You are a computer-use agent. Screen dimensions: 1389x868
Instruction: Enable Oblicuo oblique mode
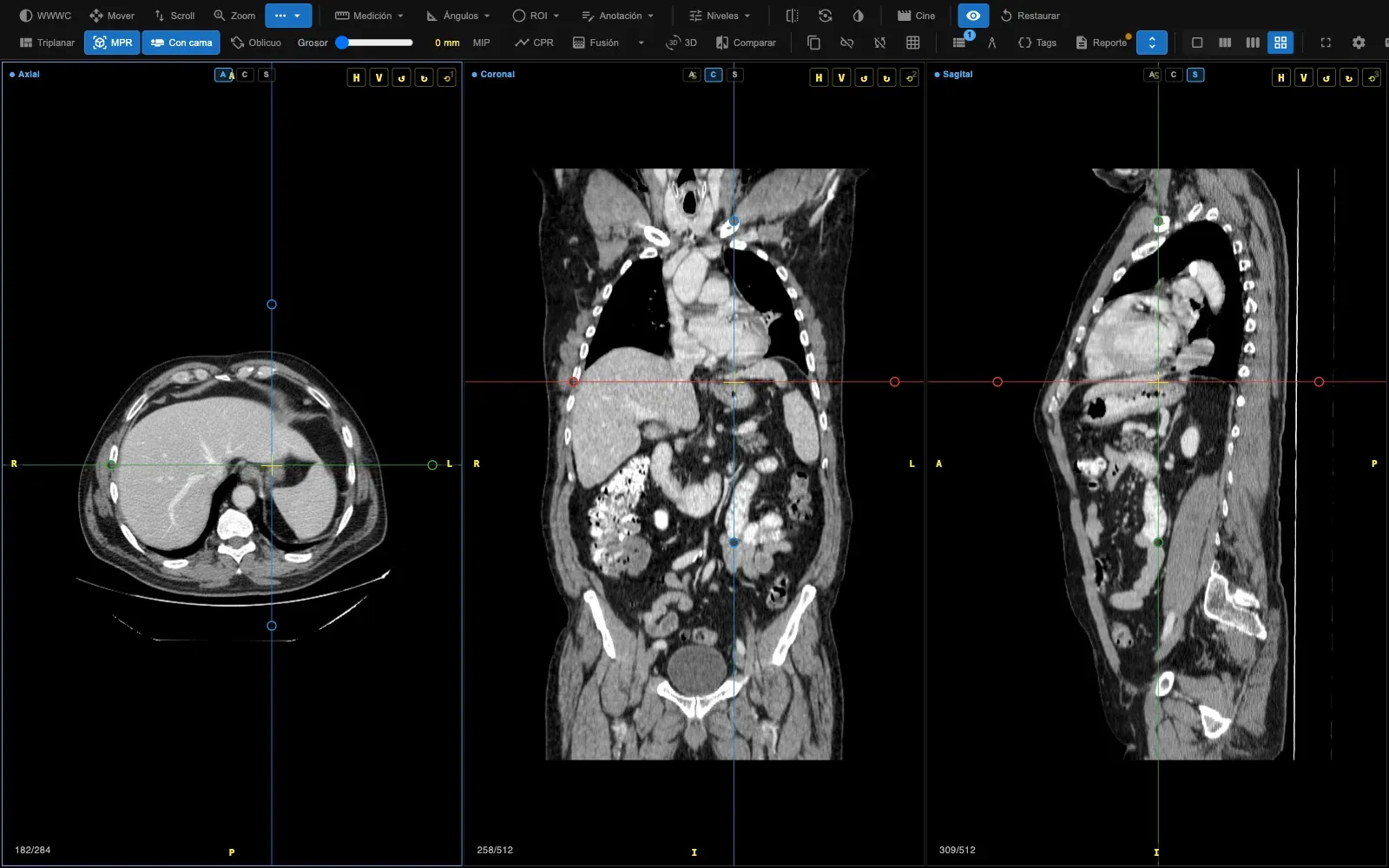[x=256, y=43]
